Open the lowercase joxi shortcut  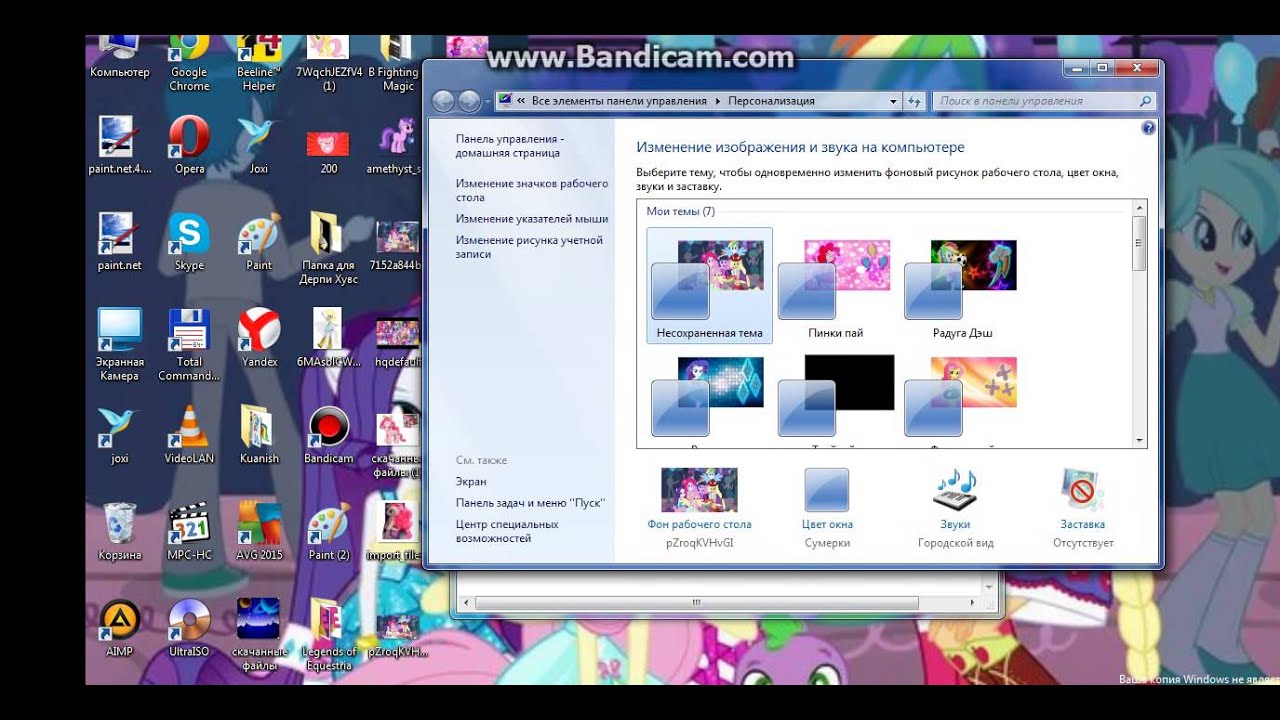pyautogui.click(x=119, y=435)
